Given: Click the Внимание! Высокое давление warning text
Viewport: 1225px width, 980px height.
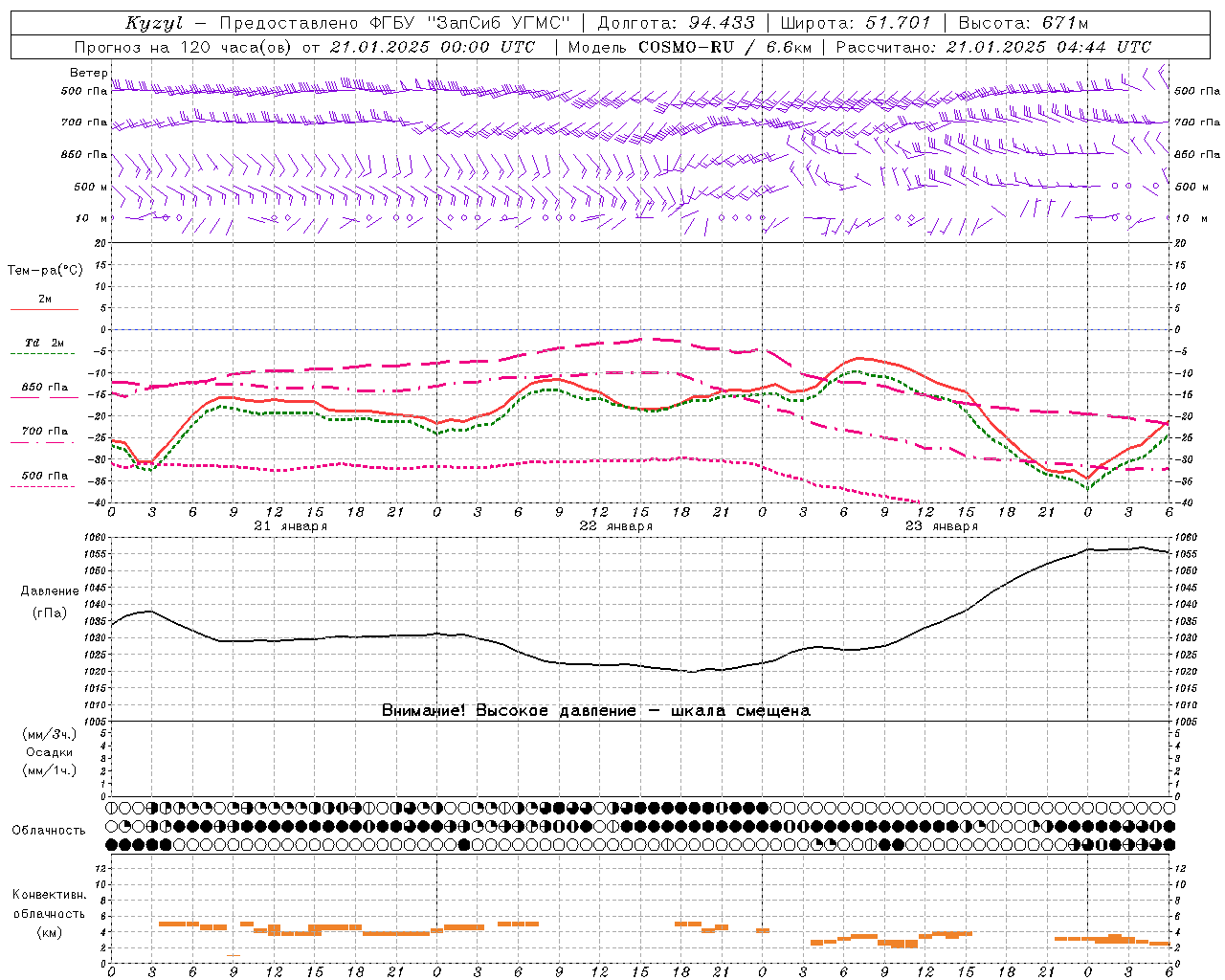Looking at the screenshot, I should click(x=595, y=710).
